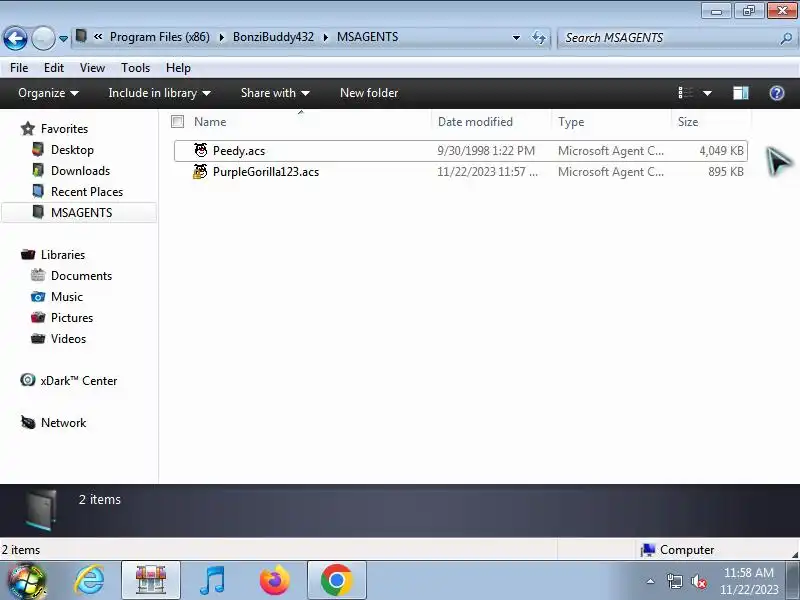Navigate to Program Files (x86) in breadcrumb
This screenshot has width=800, height=600.
click(x=160, y=37)
